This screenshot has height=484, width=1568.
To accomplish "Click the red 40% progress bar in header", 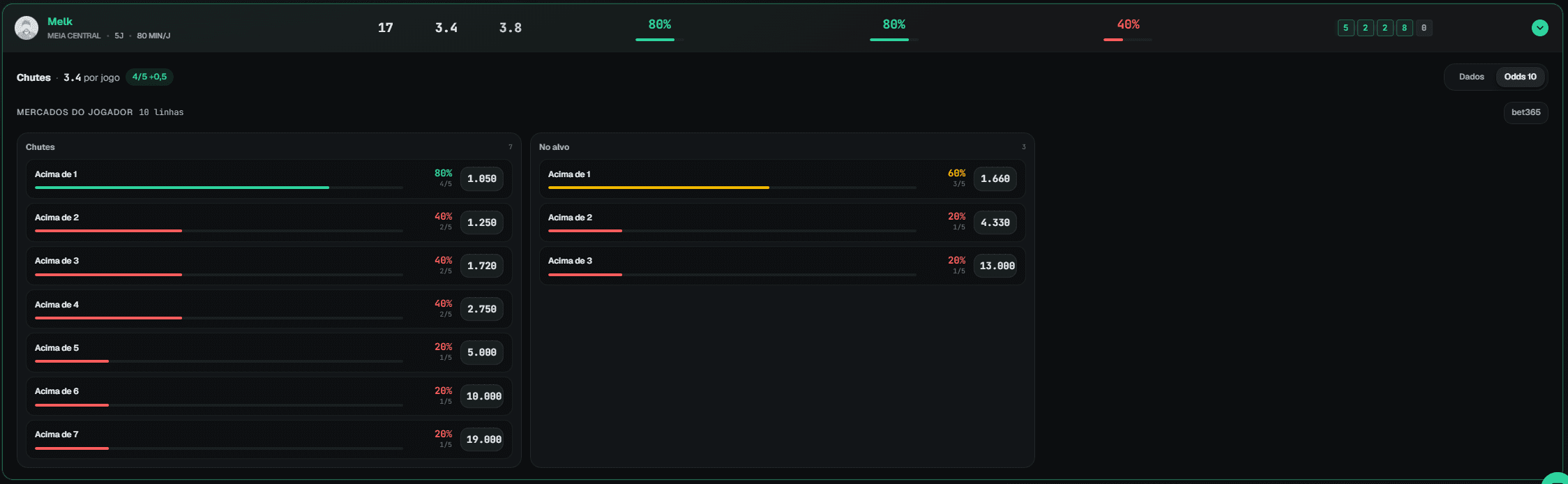I will [1128, 40].
